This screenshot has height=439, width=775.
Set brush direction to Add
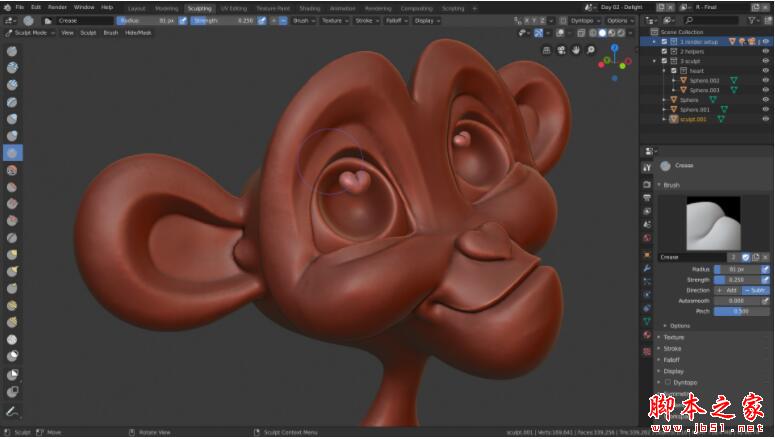(x=727, y=289)
